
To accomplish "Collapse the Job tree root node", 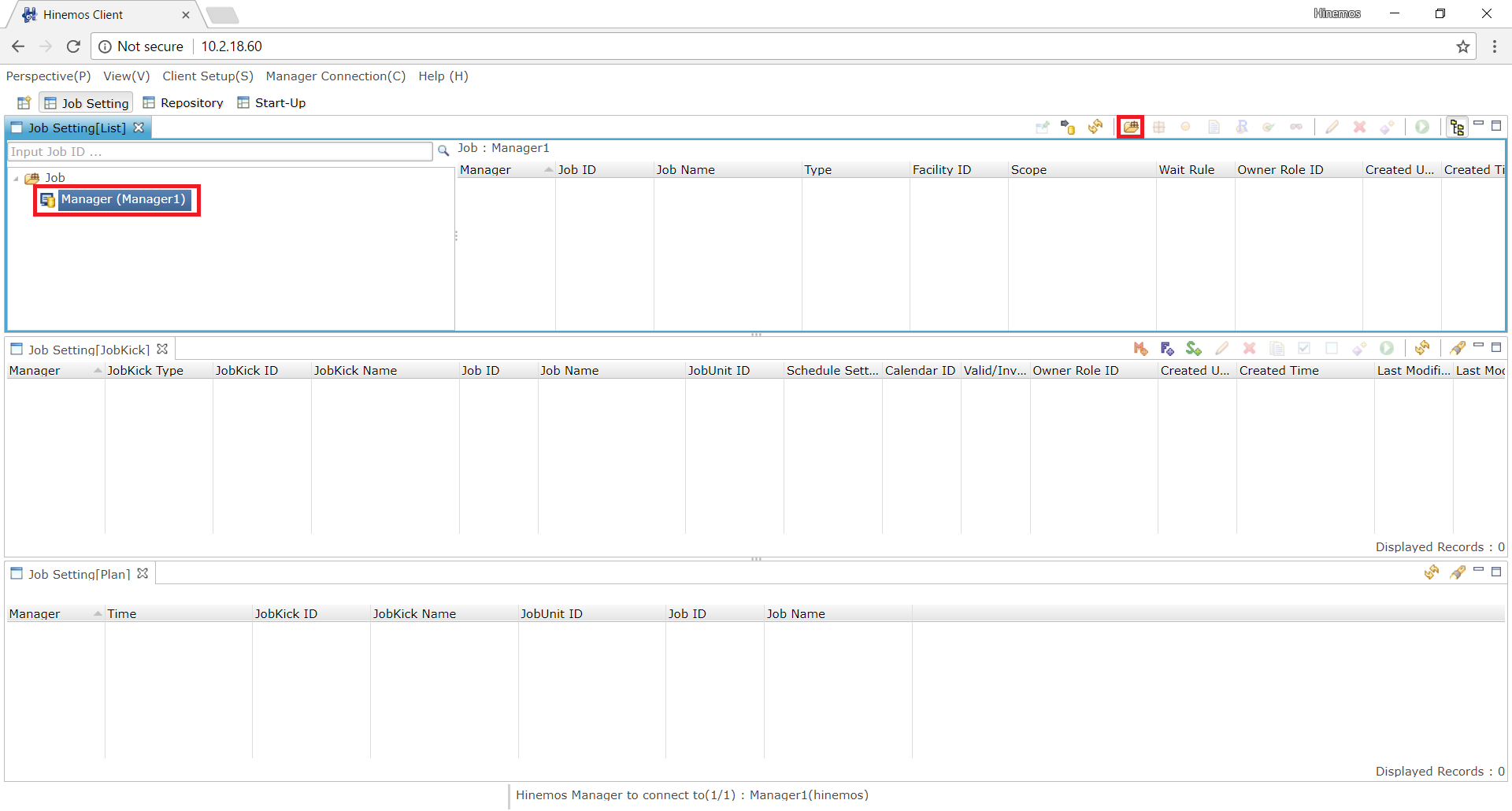I will click(x=16, y=179).
